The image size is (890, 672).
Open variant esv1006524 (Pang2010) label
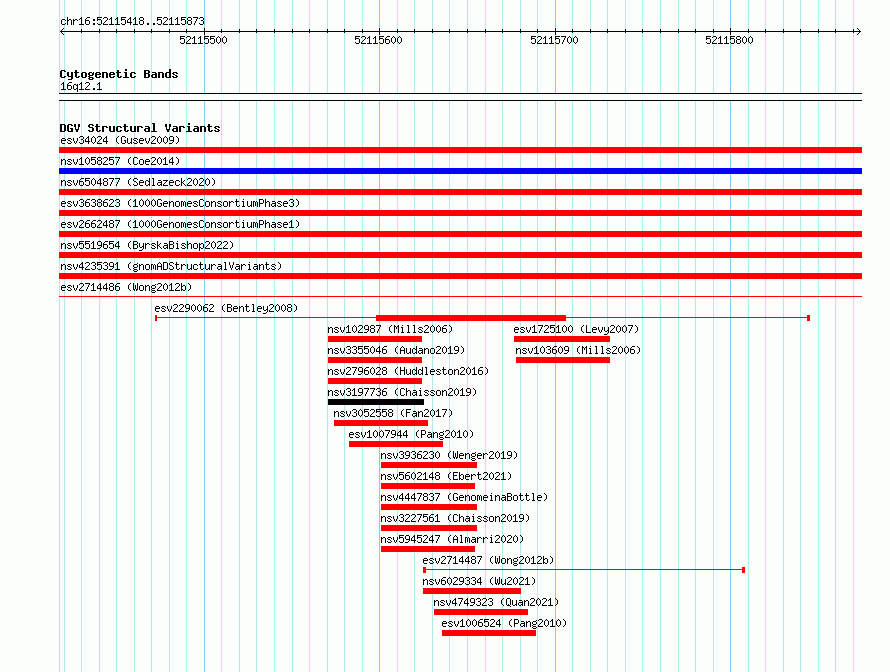504,623
